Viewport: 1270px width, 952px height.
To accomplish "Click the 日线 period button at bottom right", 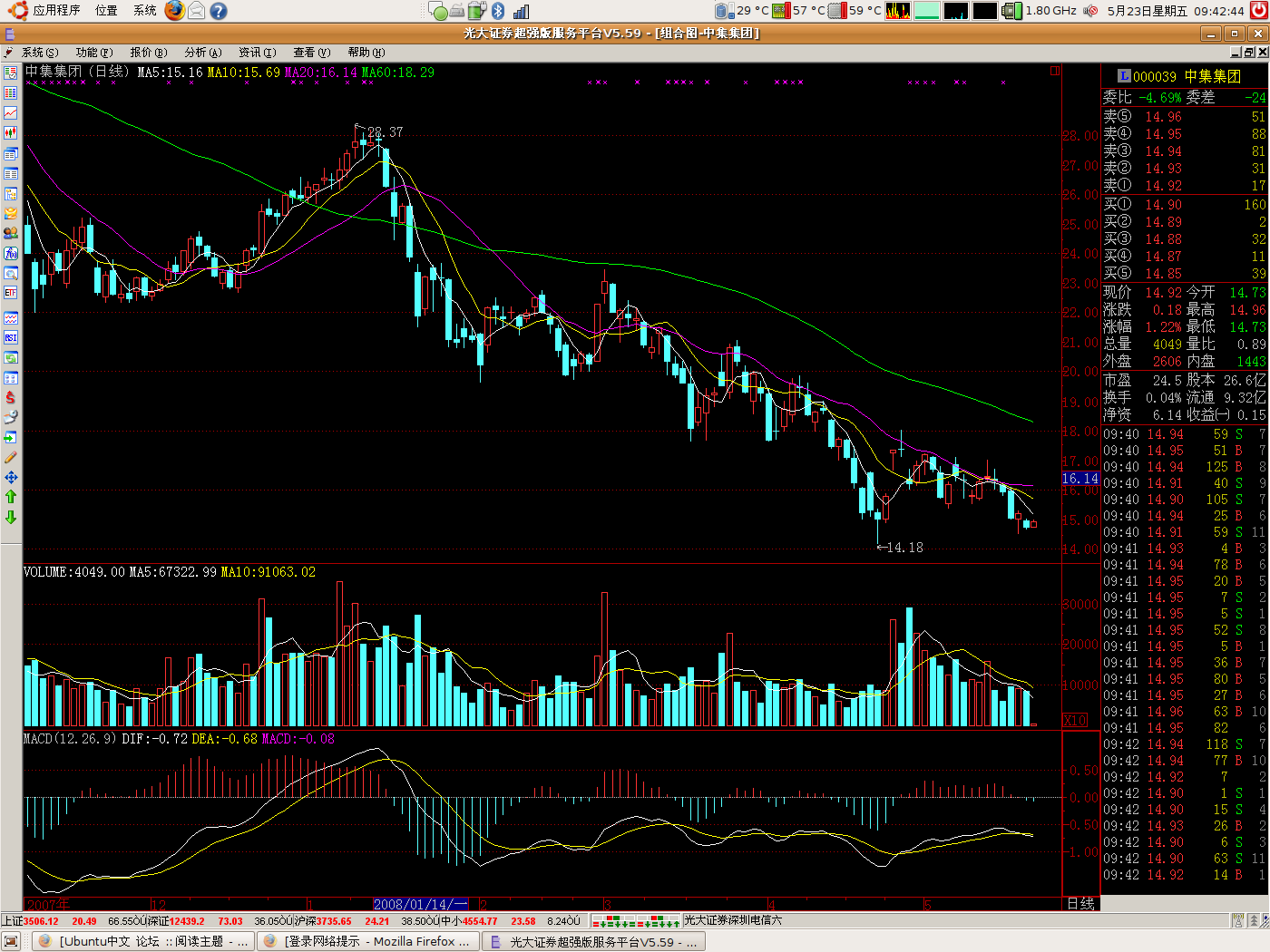I will tap(1080, 904).
